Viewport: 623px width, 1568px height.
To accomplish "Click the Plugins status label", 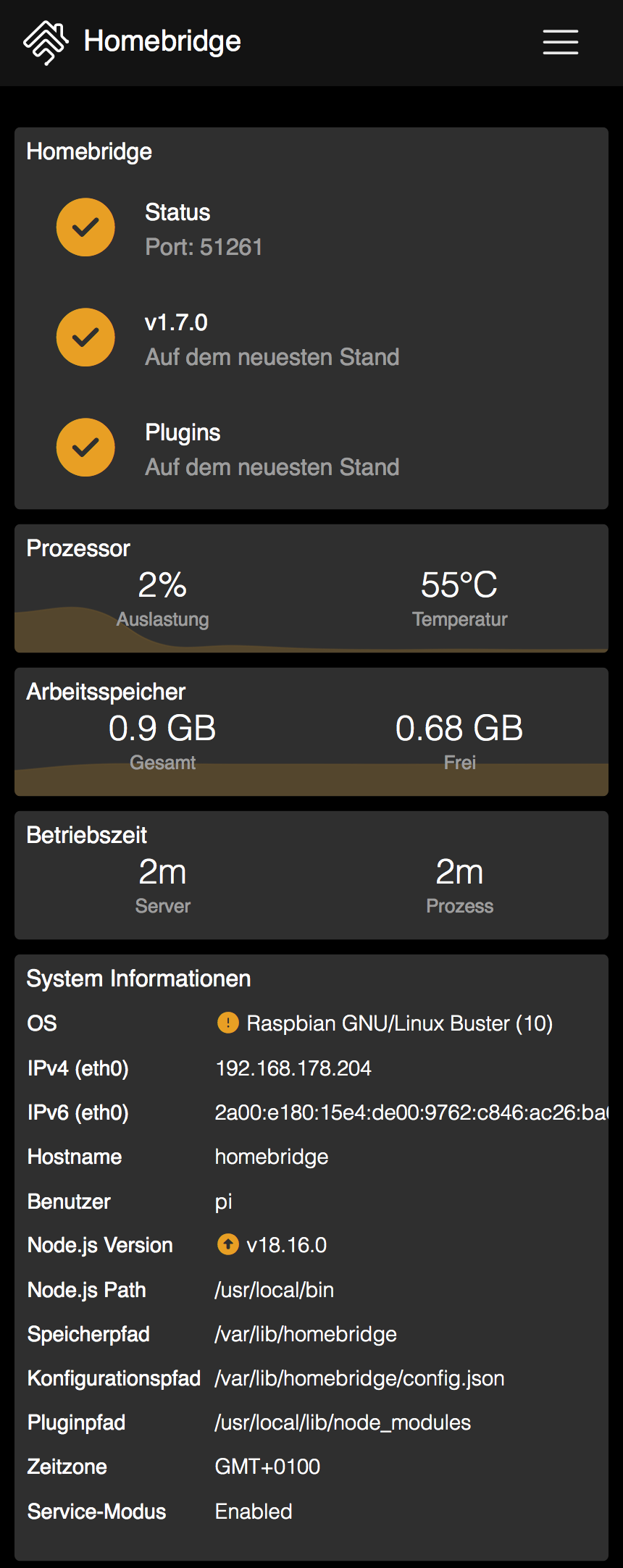I will pyautogui.click(x=183, y=432).
